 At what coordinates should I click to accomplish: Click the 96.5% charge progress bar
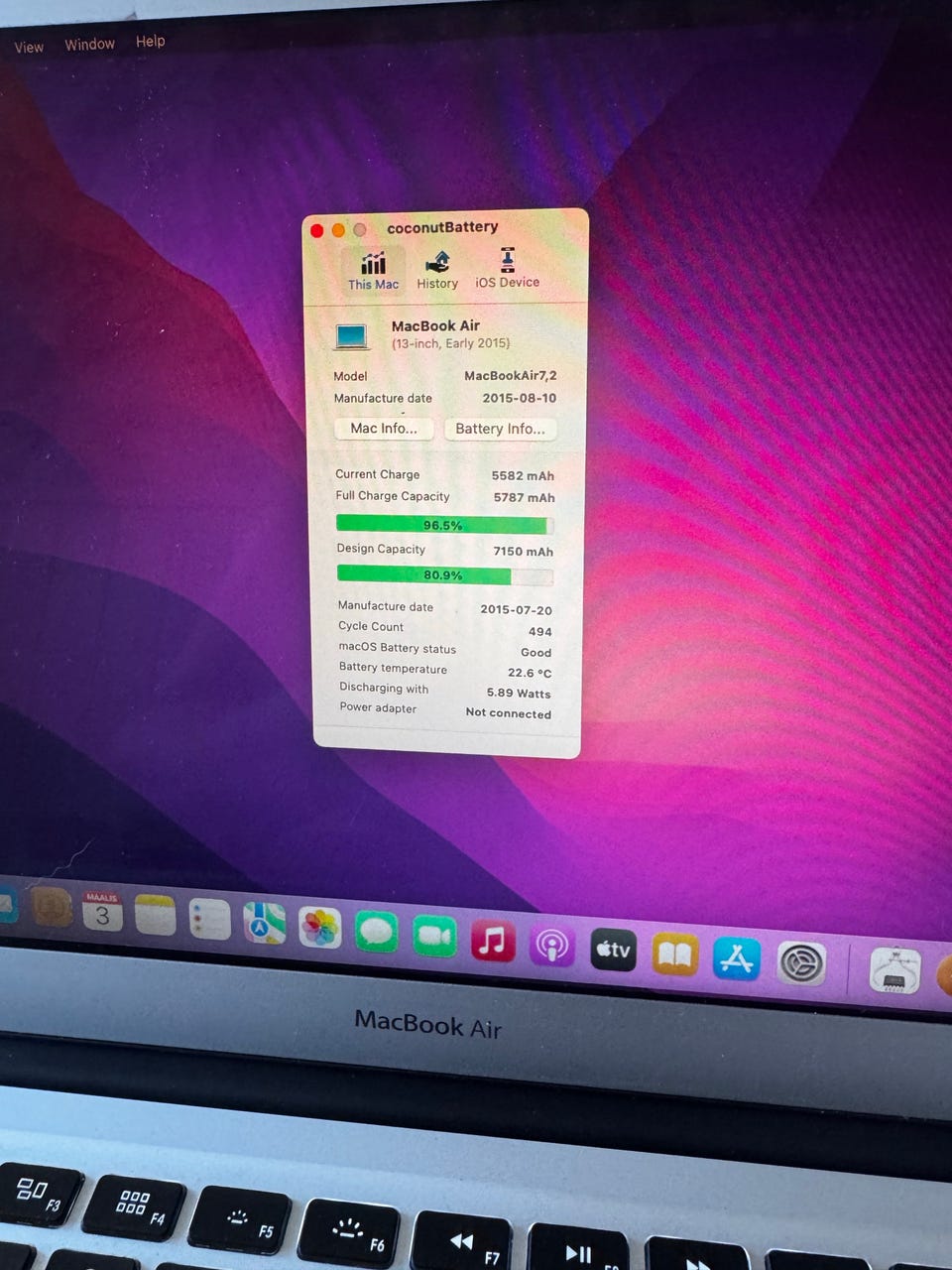[x=444, y=525]
